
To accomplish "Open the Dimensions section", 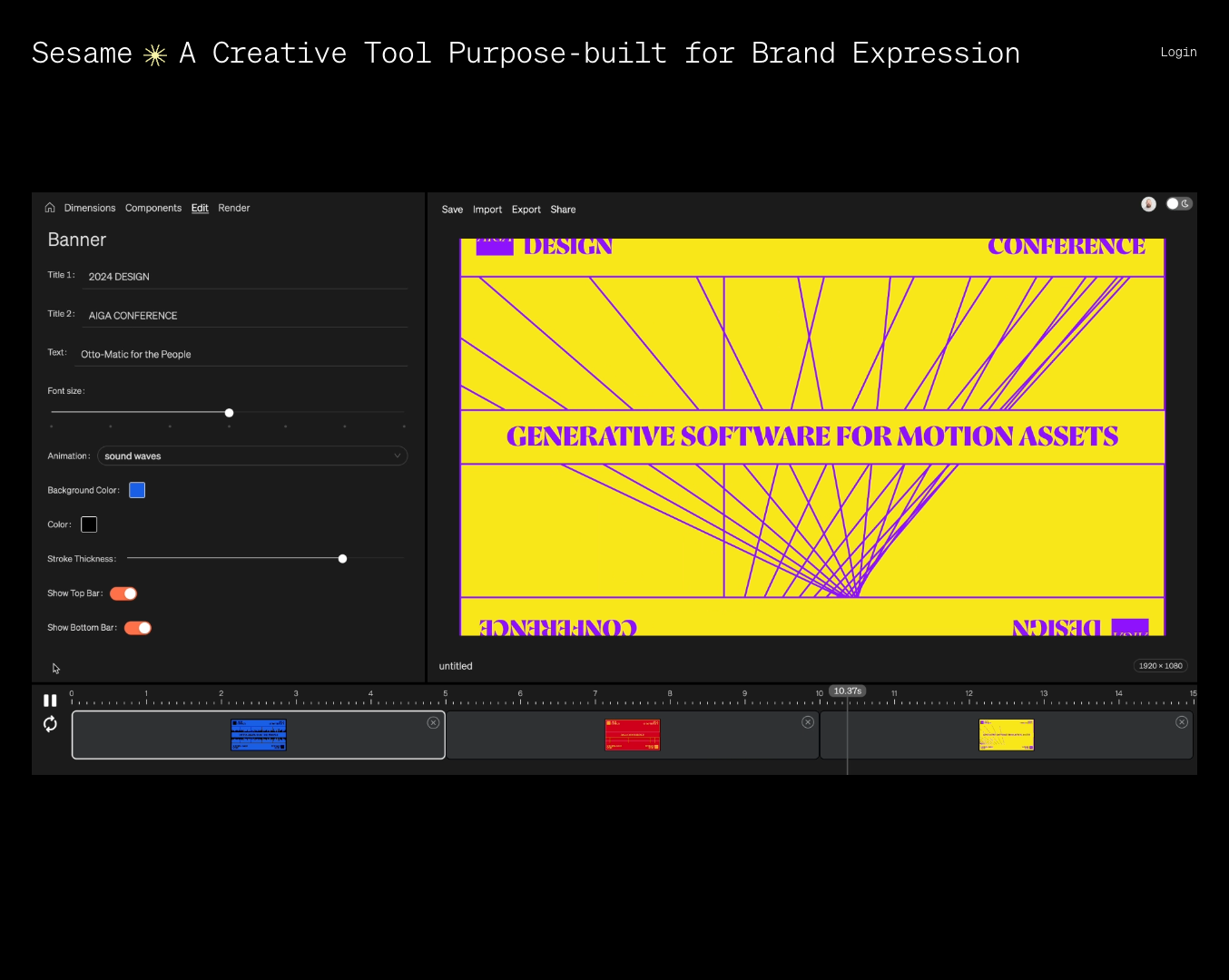I will click(x=90, y=208).
